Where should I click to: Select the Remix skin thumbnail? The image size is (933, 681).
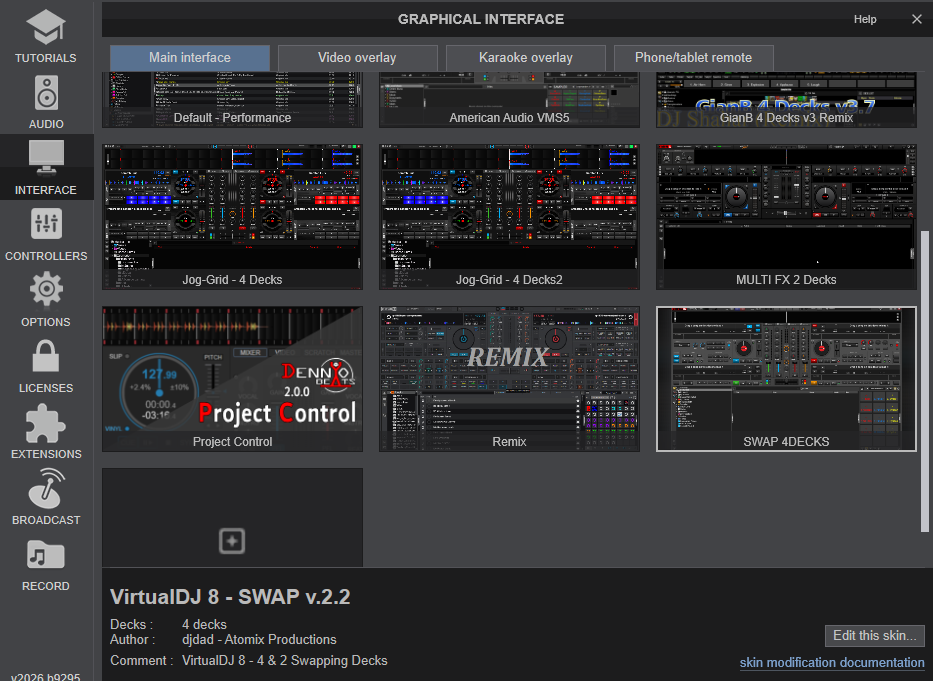pos(509,379)
